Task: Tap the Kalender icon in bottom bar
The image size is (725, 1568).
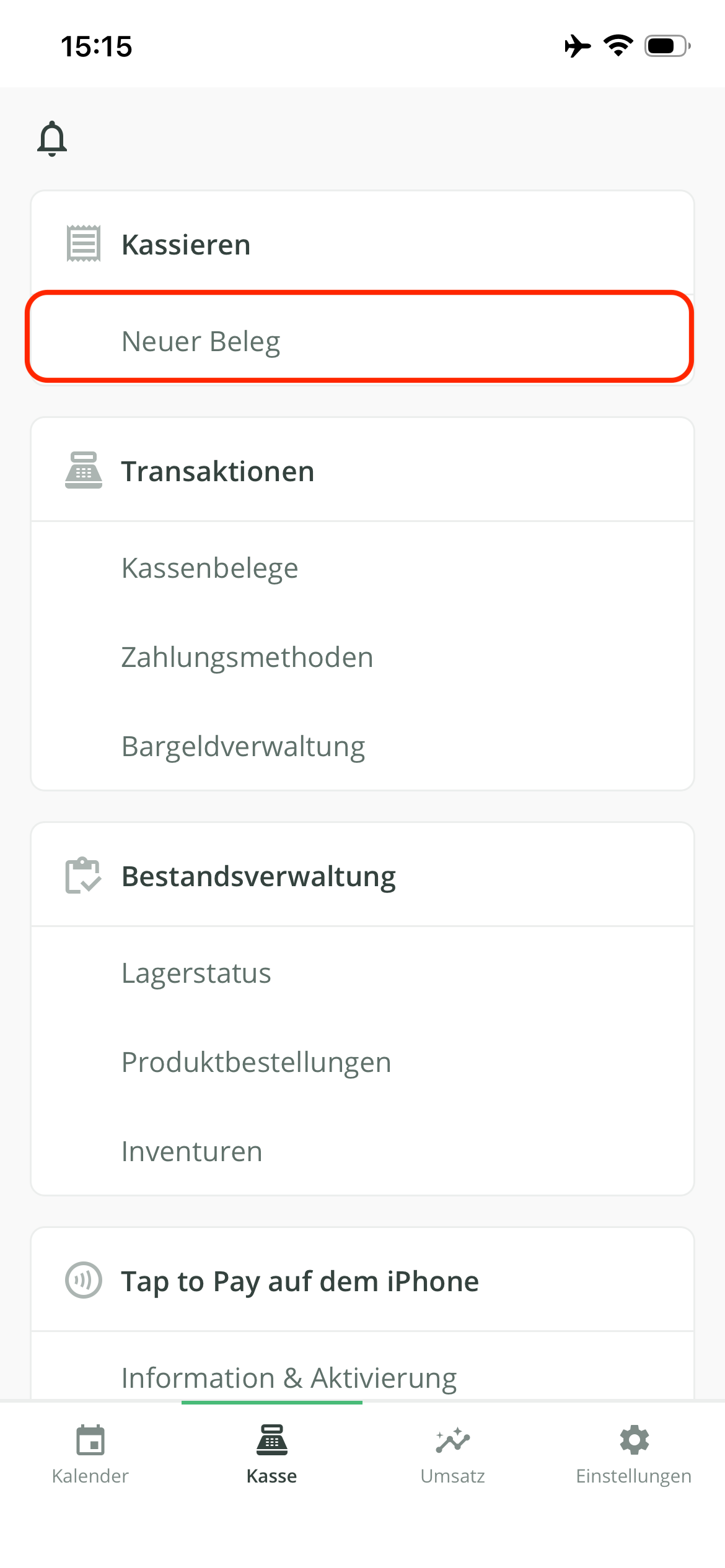Action: coord(90,1440)
